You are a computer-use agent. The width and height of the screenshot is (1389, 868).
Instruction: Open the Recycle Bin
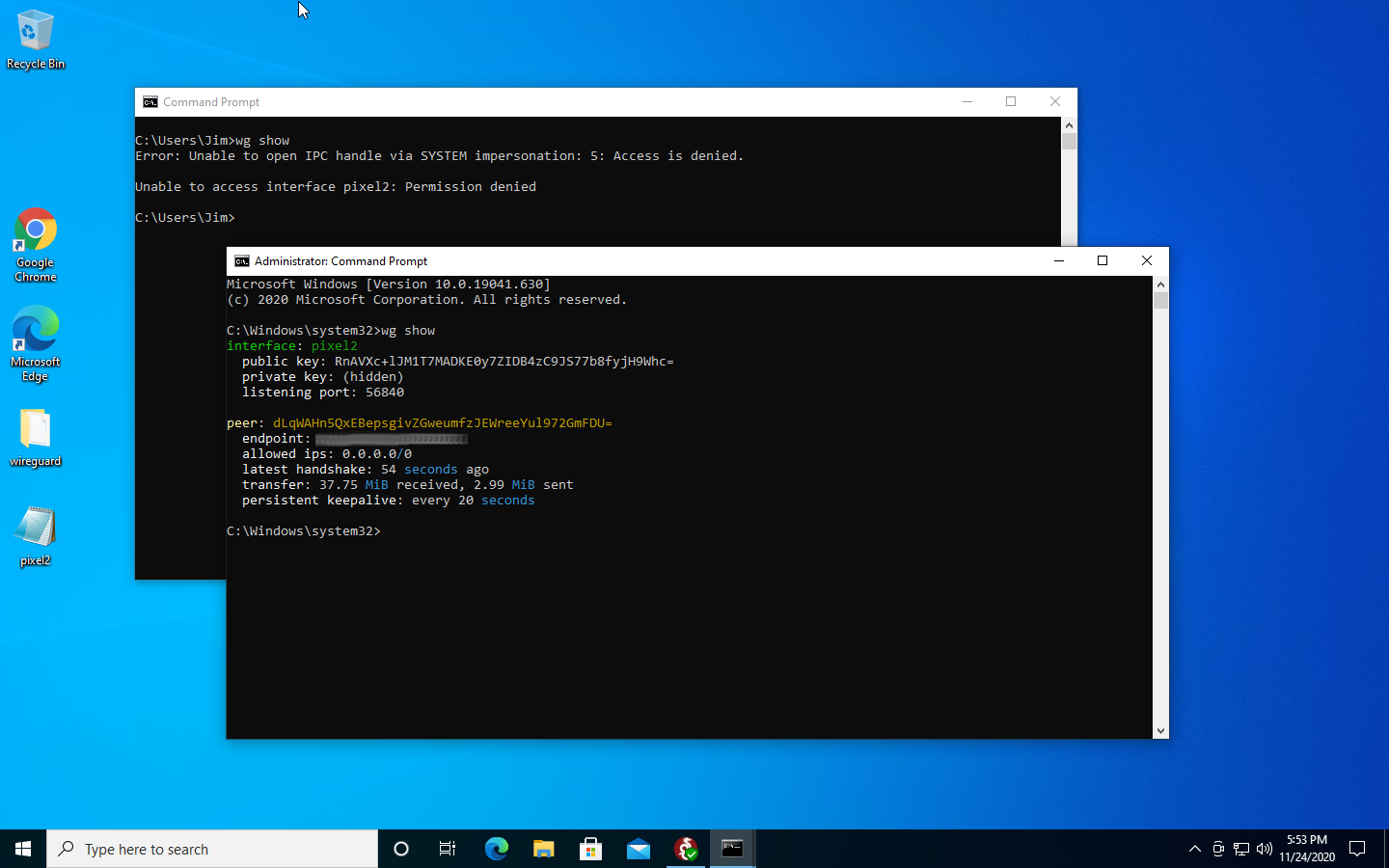[35, 32]
